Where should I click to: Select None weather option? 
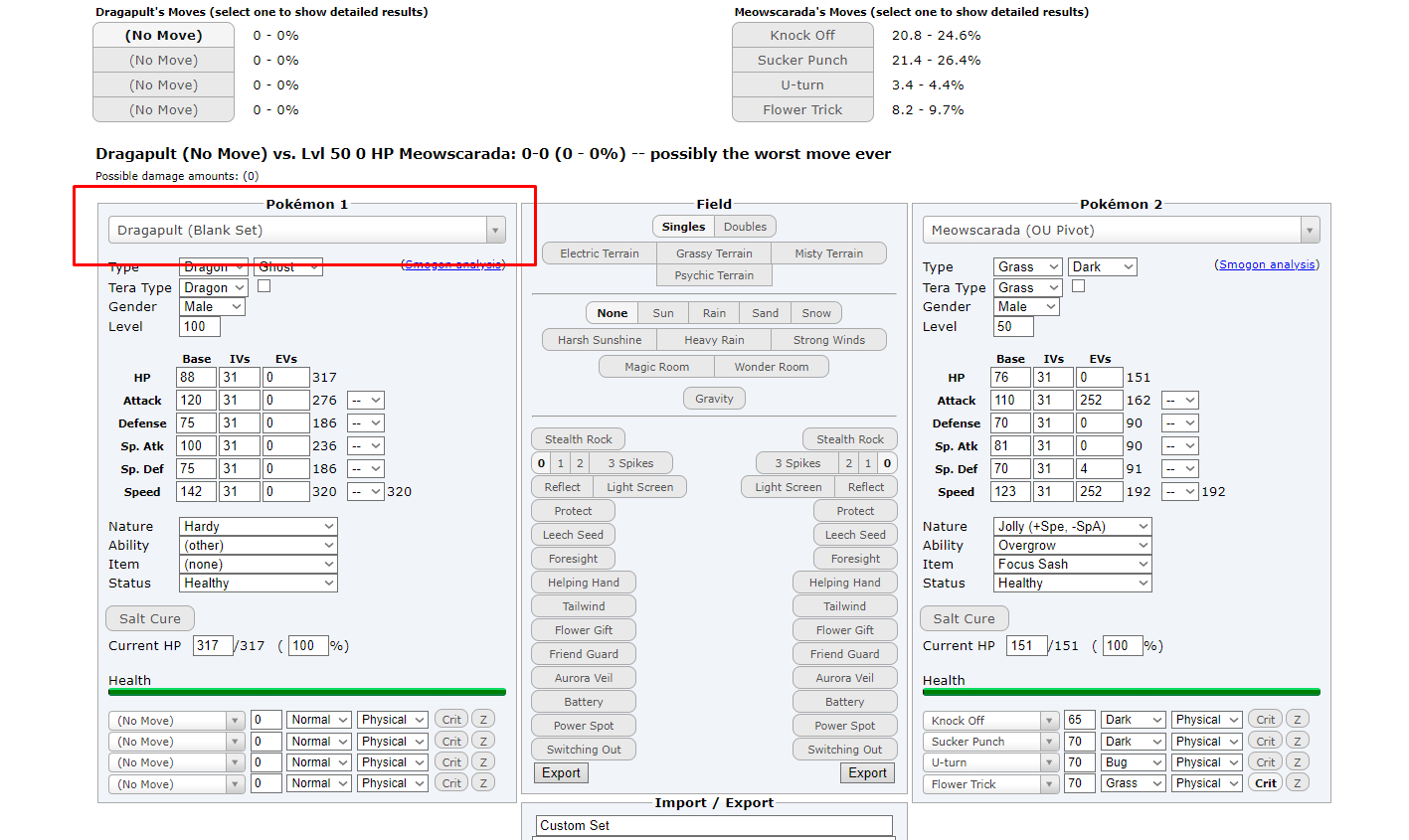tap(613, 313)
